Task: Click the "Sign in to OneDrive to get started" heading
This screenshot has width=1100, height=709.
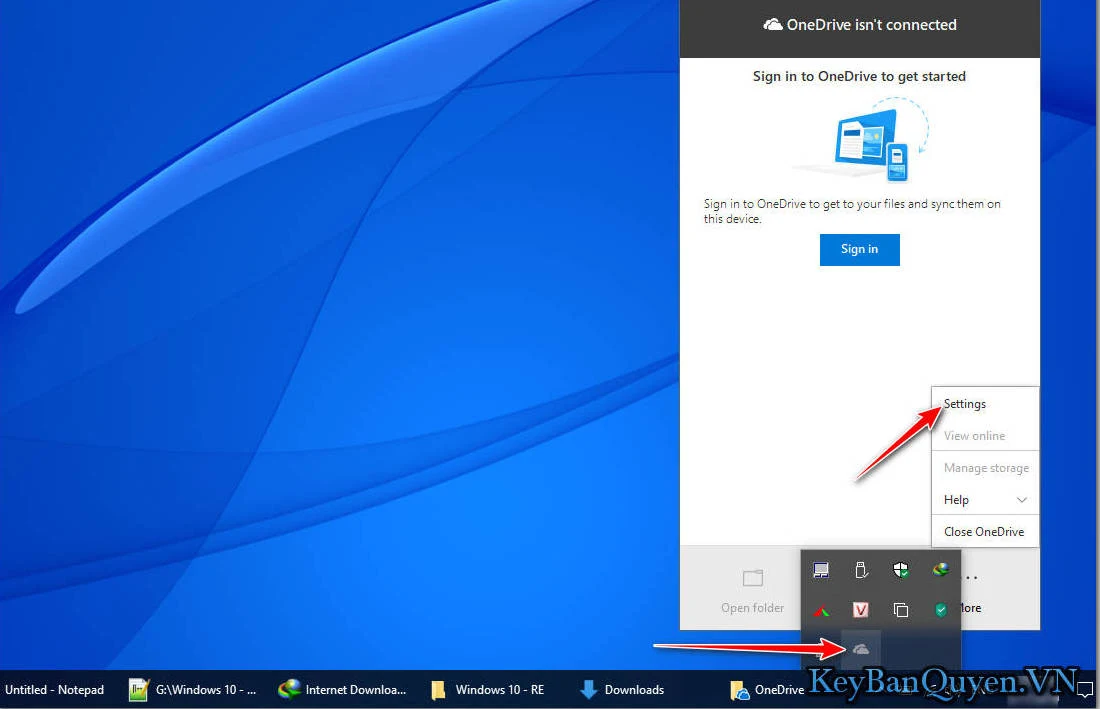Action: point(859,76)
